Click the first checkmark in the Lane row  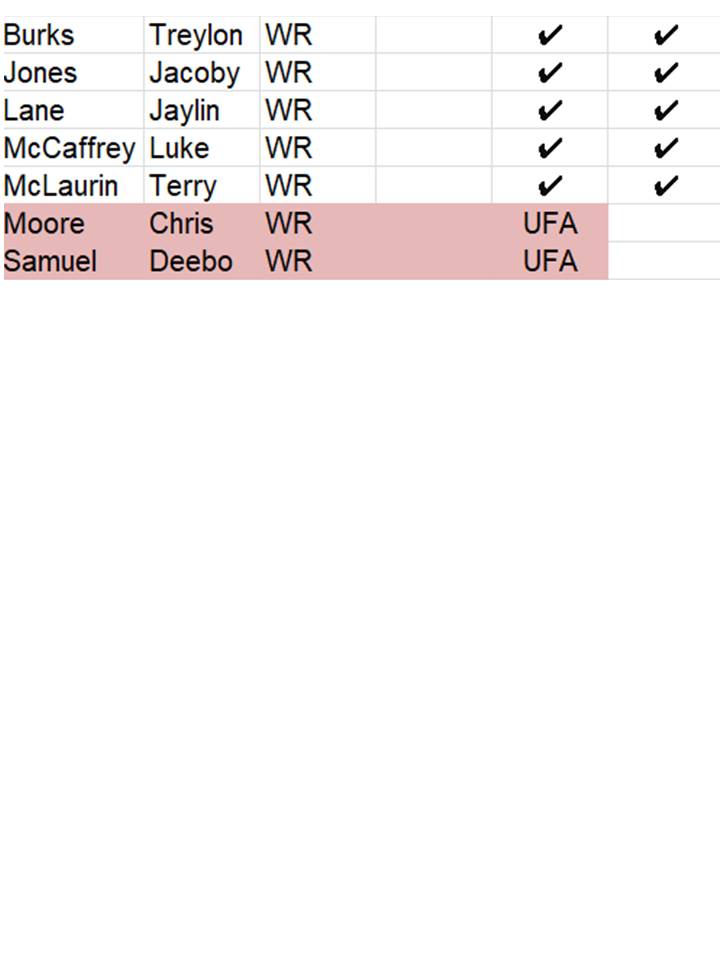(549, 111)
